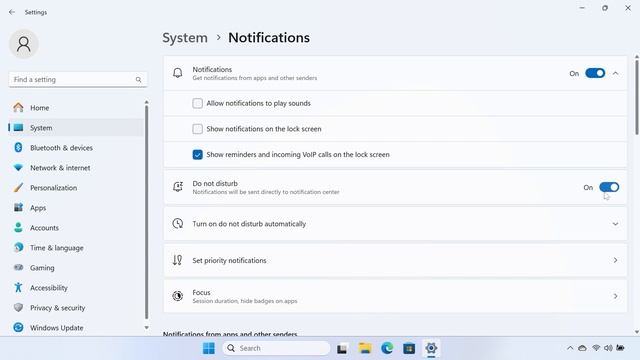
Task: Open Bluetooth & devices settings
Action: [x=76, y=148]
